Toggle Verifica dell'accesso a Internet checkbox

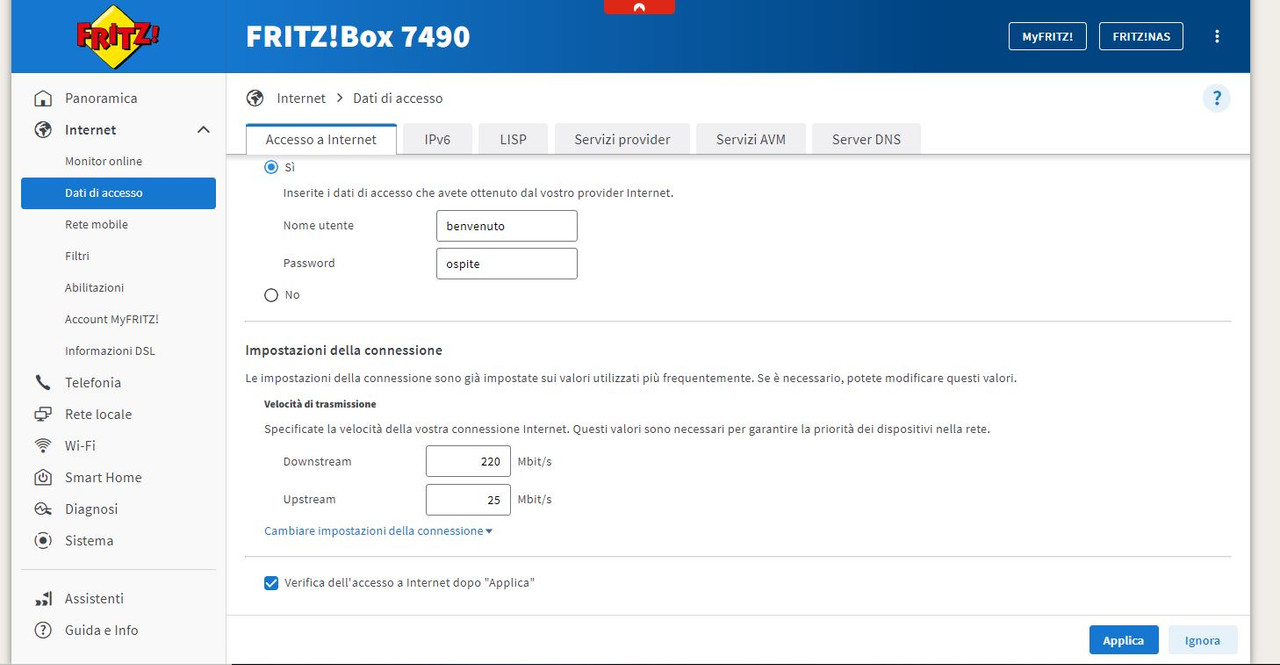271,583
